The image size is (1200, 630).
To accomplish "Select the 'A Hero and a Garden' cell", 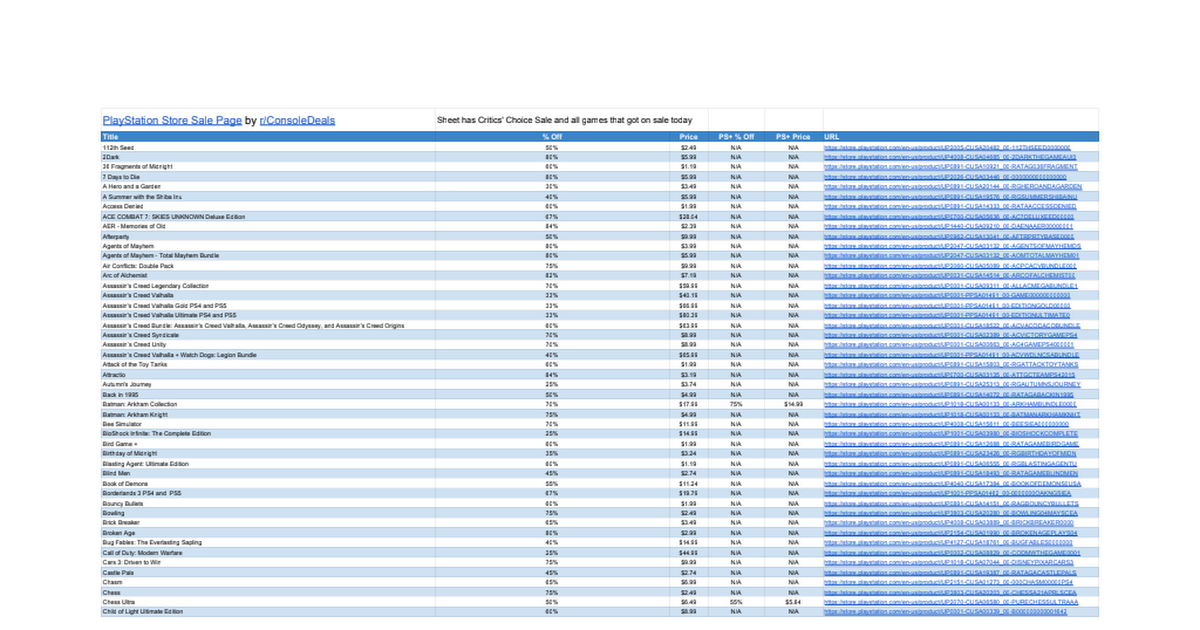I will (x=269, y=186).
